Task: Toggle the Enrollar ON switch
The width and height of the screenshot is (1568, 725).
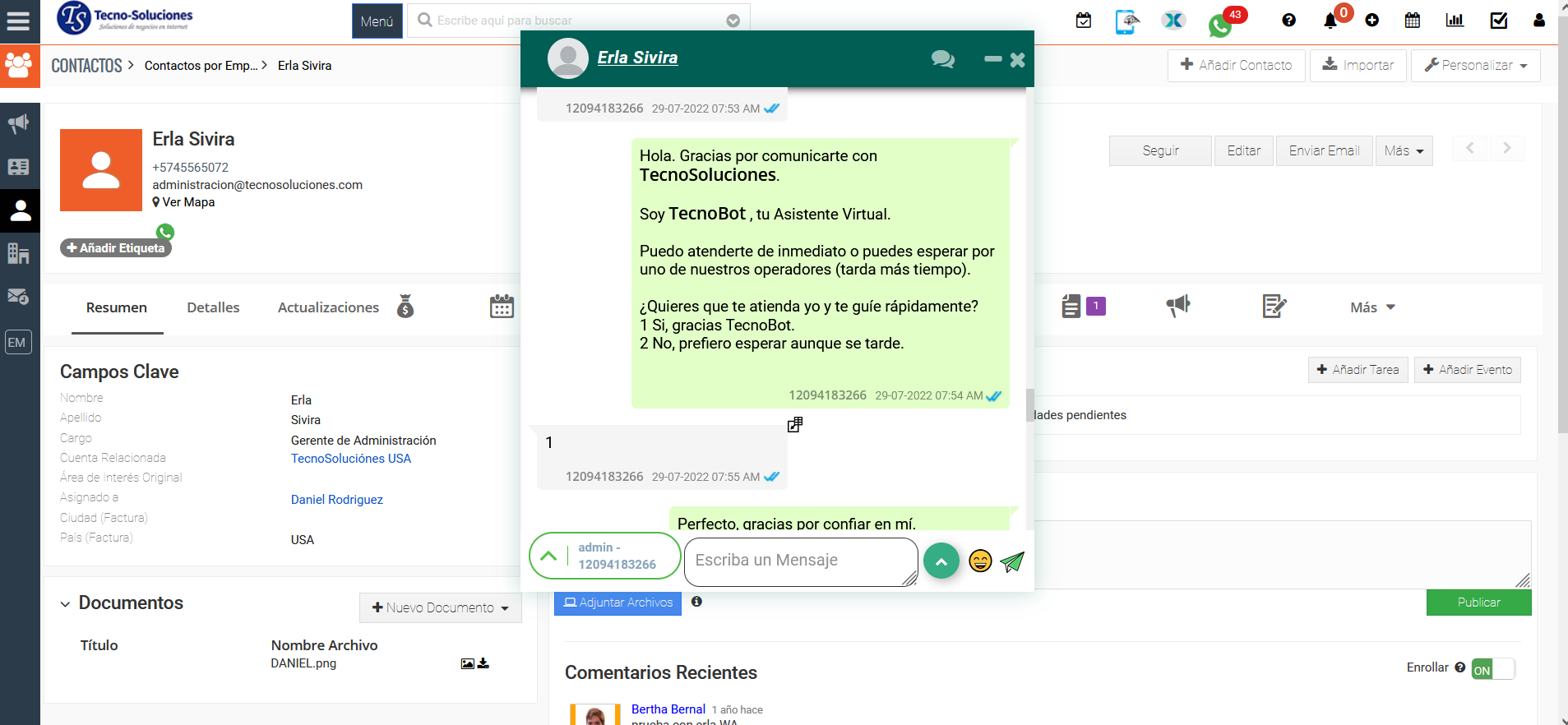Action: click(1492, 670)
